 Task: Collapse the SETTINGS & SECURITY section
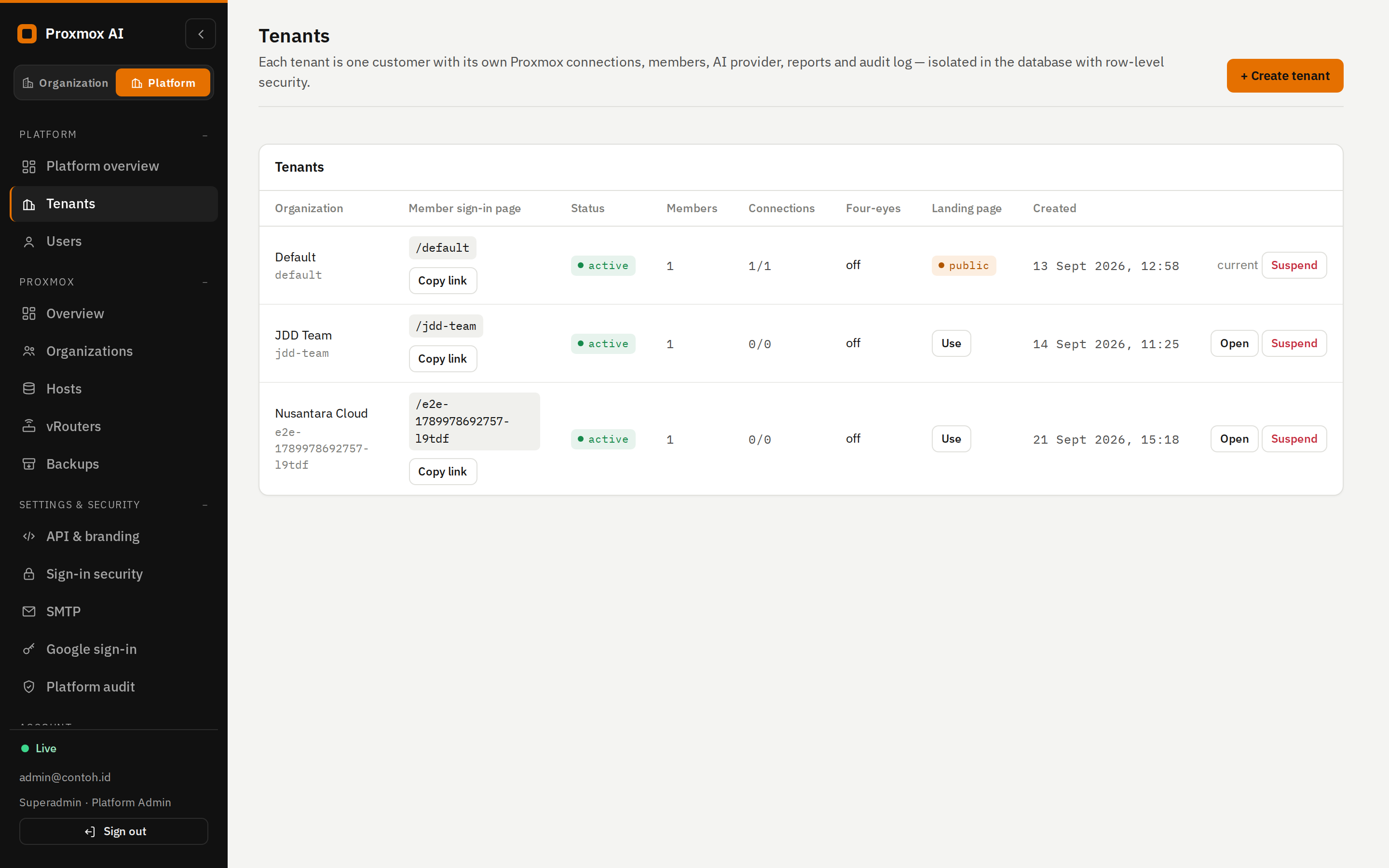pyautogui.click(x=205, y=505)
